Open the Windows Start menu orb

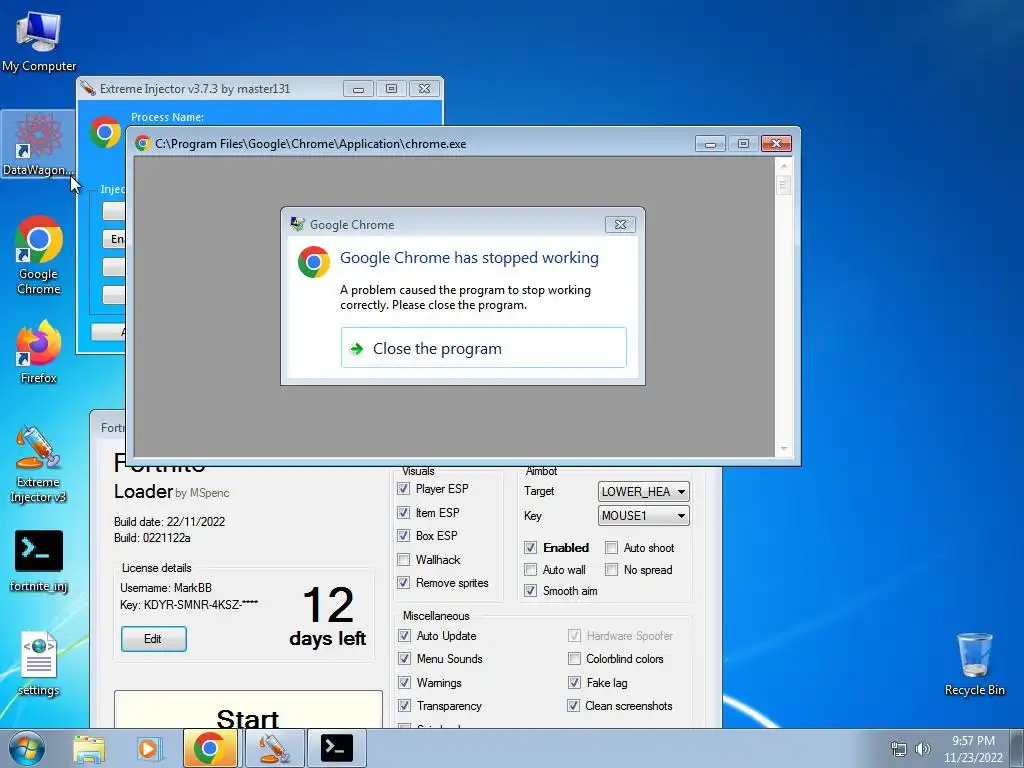(27, 748)
